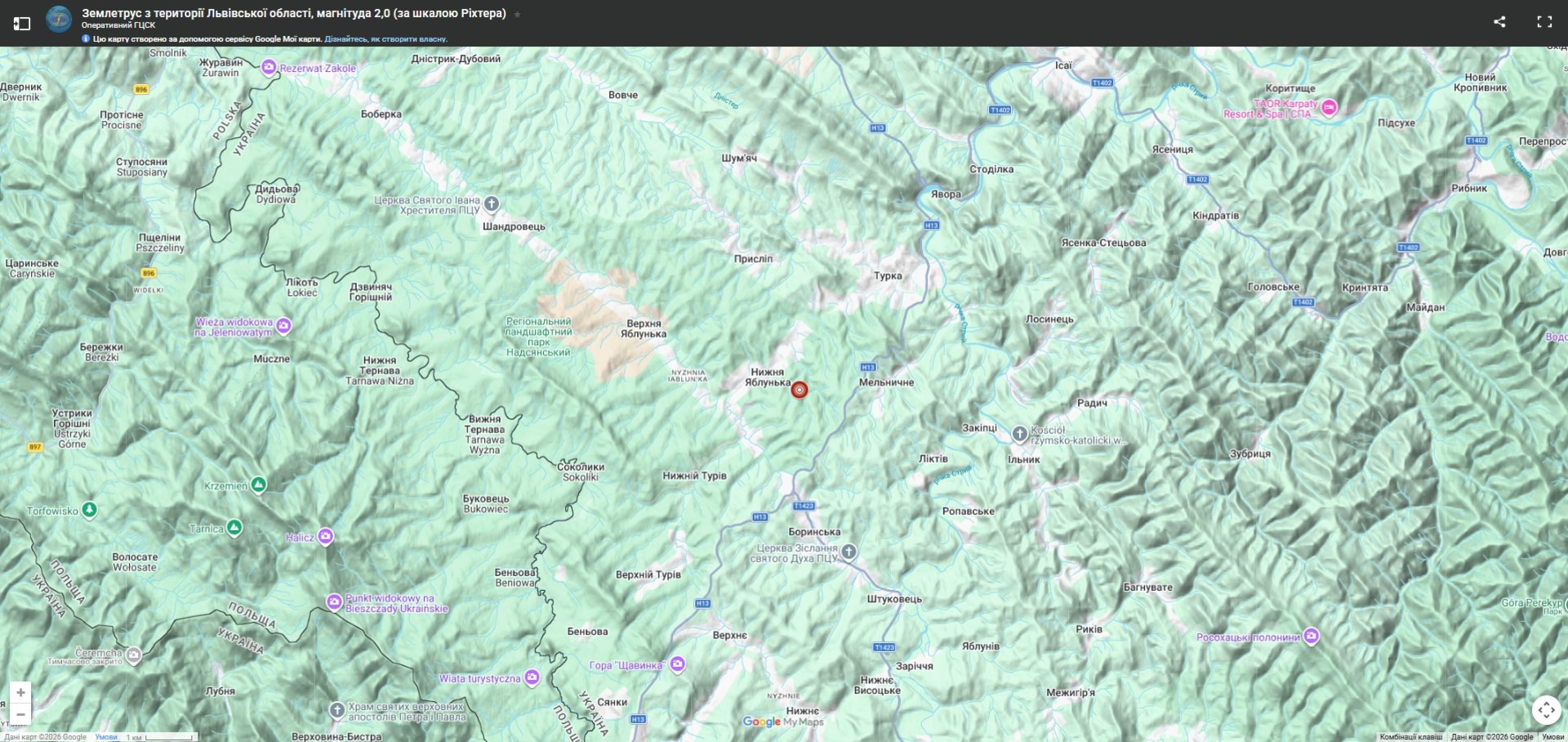The width and height of the screenshot is (1568, 742).
Task: Recenter map with the location crosshair
Action: pos(1546,710)
